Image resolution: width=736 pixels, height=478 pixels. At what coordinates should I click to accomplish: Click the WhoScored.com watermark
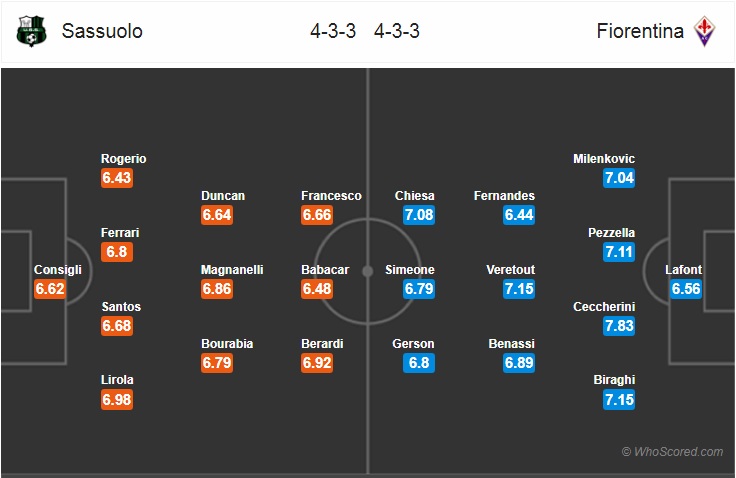click(x=672, y=452)
